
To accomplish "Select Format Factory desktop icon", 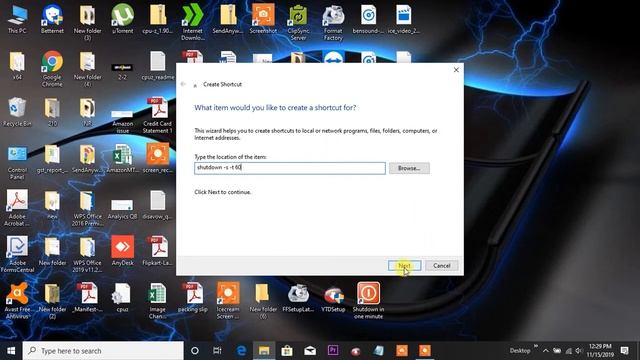I will [x=333, y=22].
